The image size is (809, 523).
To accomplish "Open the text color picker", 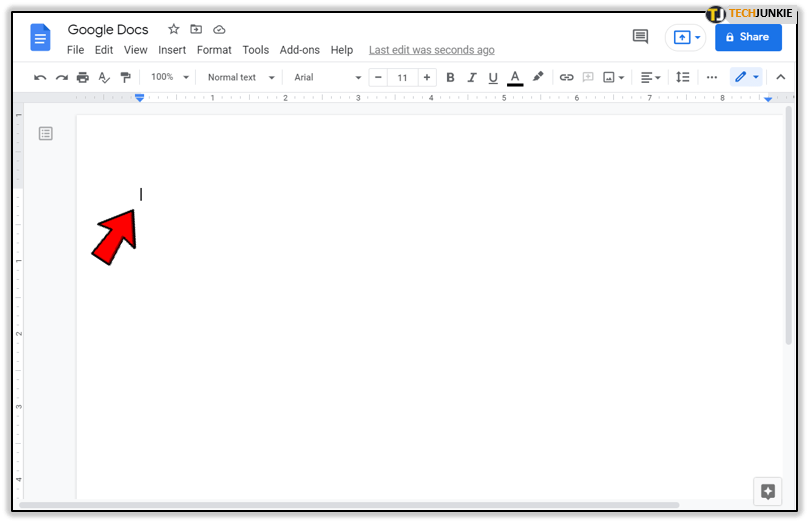I will click(x=515, y=77).
